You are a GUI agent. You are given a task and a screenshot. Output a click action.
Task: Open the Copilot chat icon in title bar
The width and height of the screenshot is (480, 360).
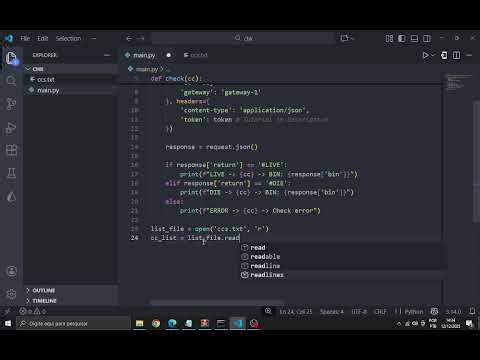click(344, 38)
